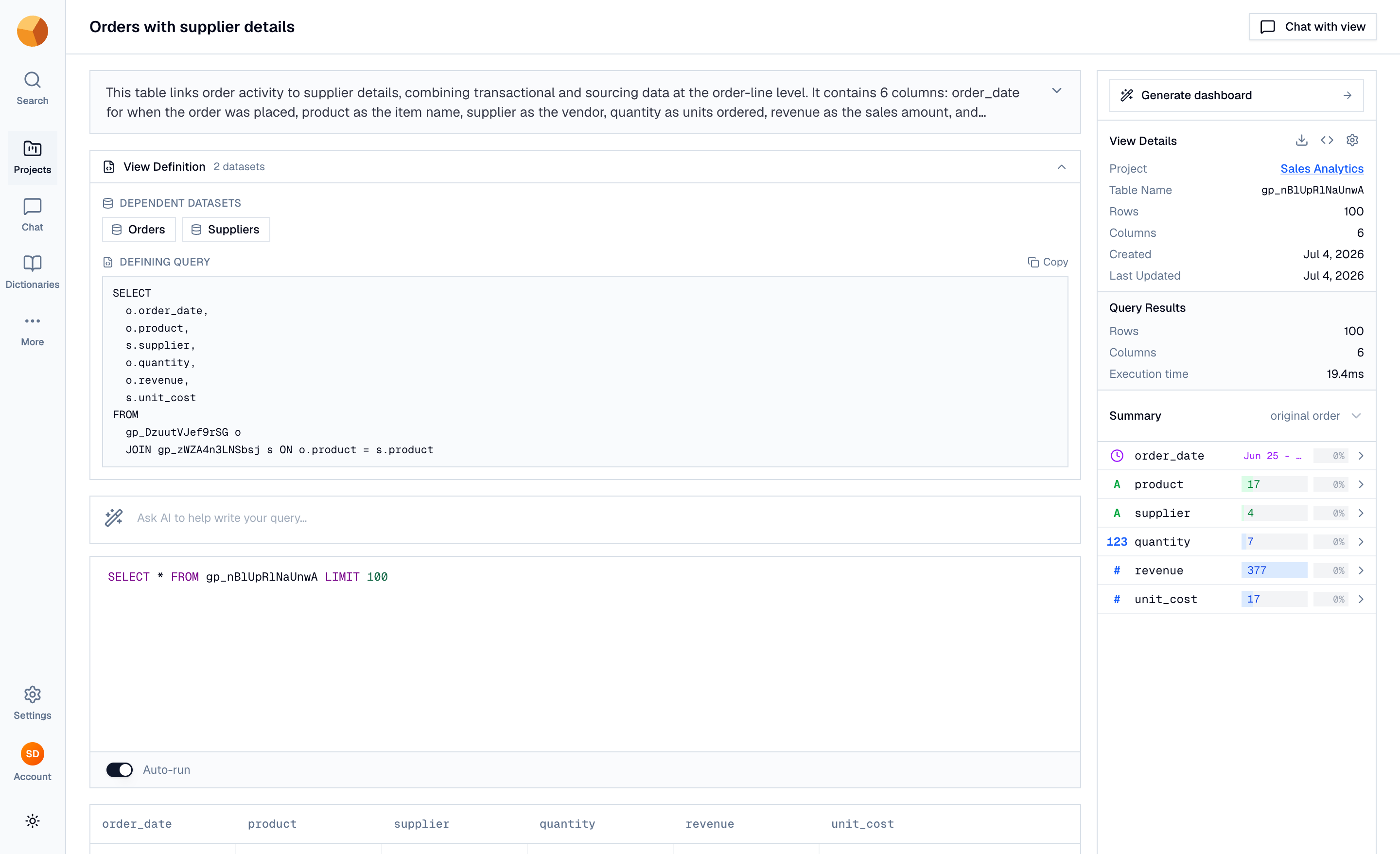Click the product column header in results
This screenshot has width=1400, height=854.
pyautogui.click(x=272, y=824)
